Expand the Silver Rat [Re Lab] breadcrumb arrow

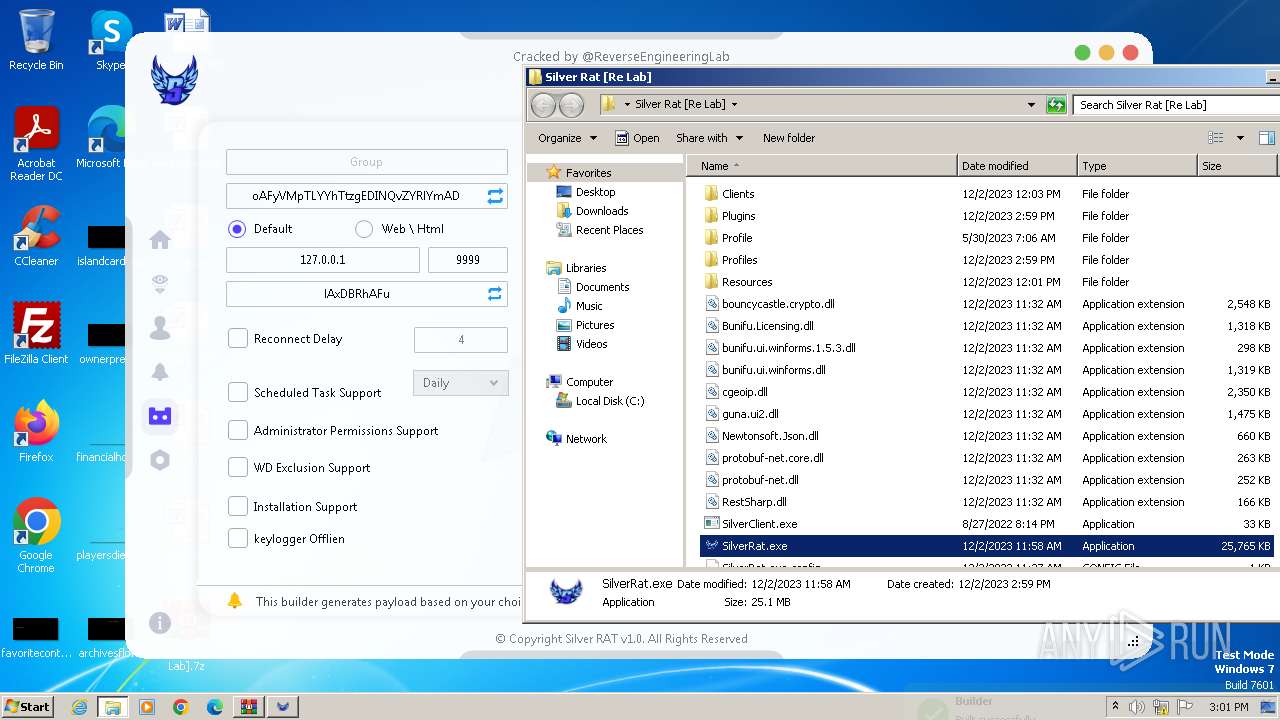coord(734,104)
